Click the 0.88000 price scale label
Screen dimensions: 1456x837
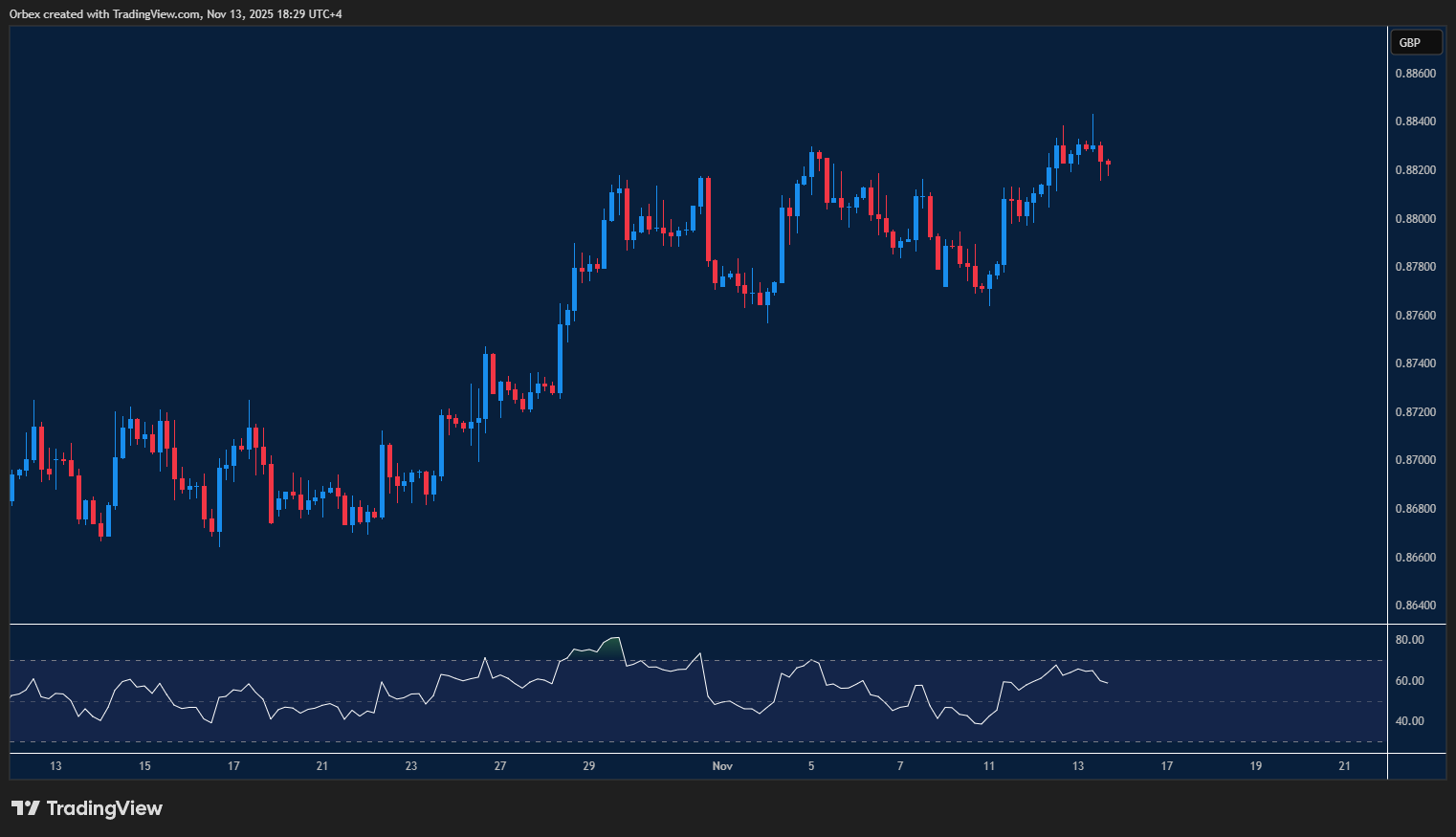(1415, 219)
